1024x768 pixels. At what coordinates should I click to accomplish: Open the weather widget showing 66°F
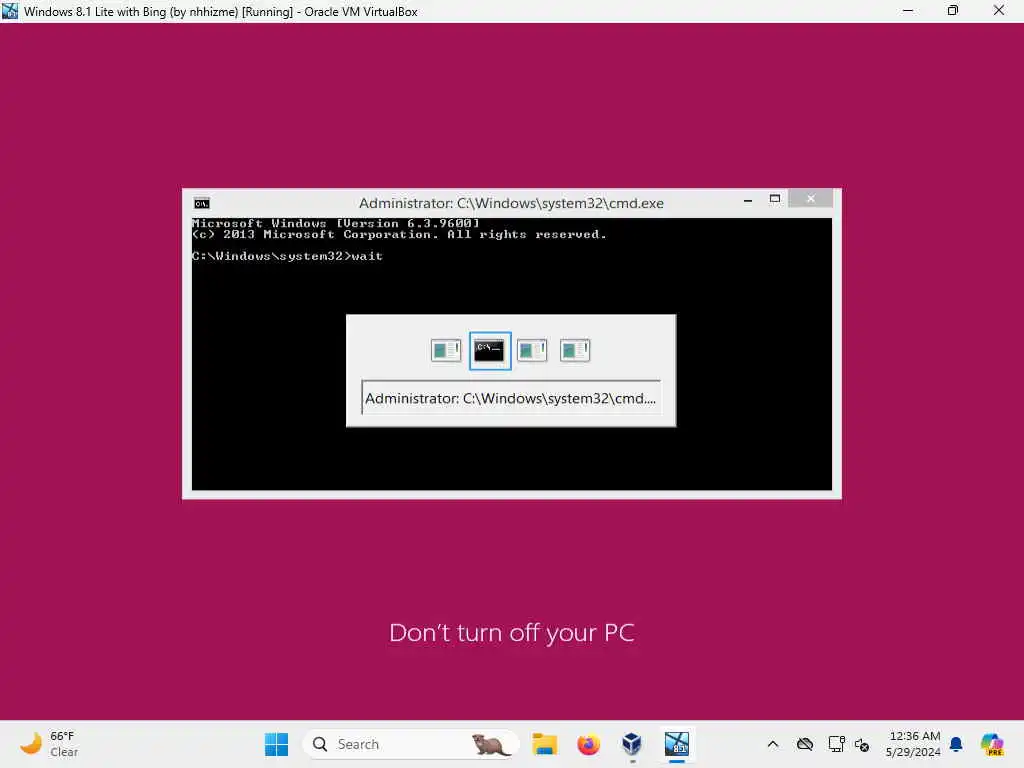[x=50, y=744]
